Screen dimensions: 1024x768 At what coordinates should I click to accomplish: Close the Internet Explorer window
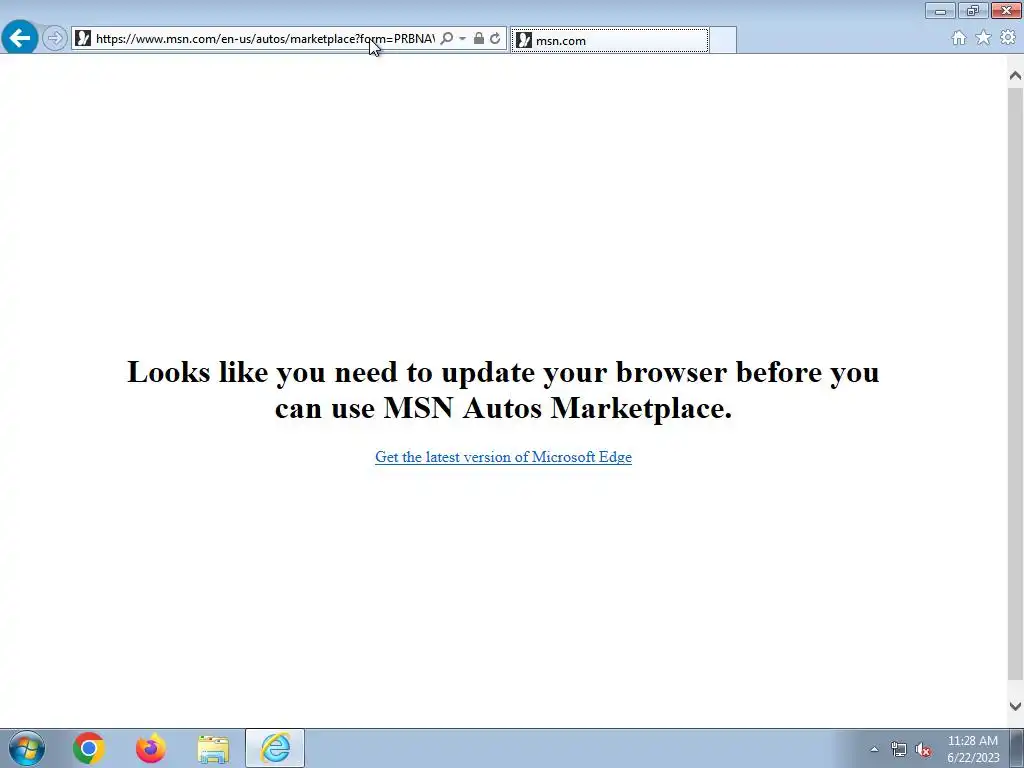(1006, 10)
